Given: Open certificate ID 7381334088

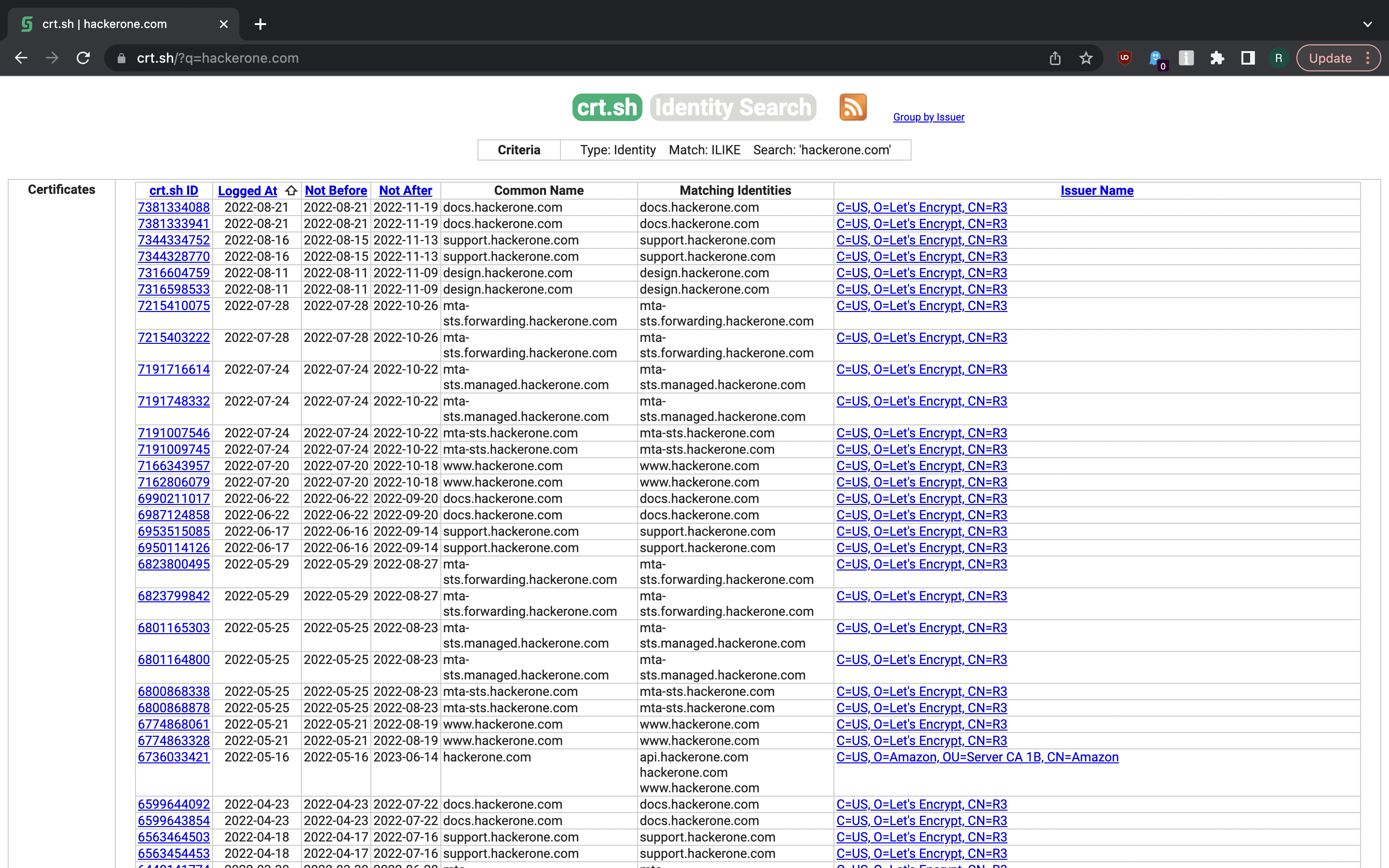Looking at the screenshot, I should coord(174,207).
